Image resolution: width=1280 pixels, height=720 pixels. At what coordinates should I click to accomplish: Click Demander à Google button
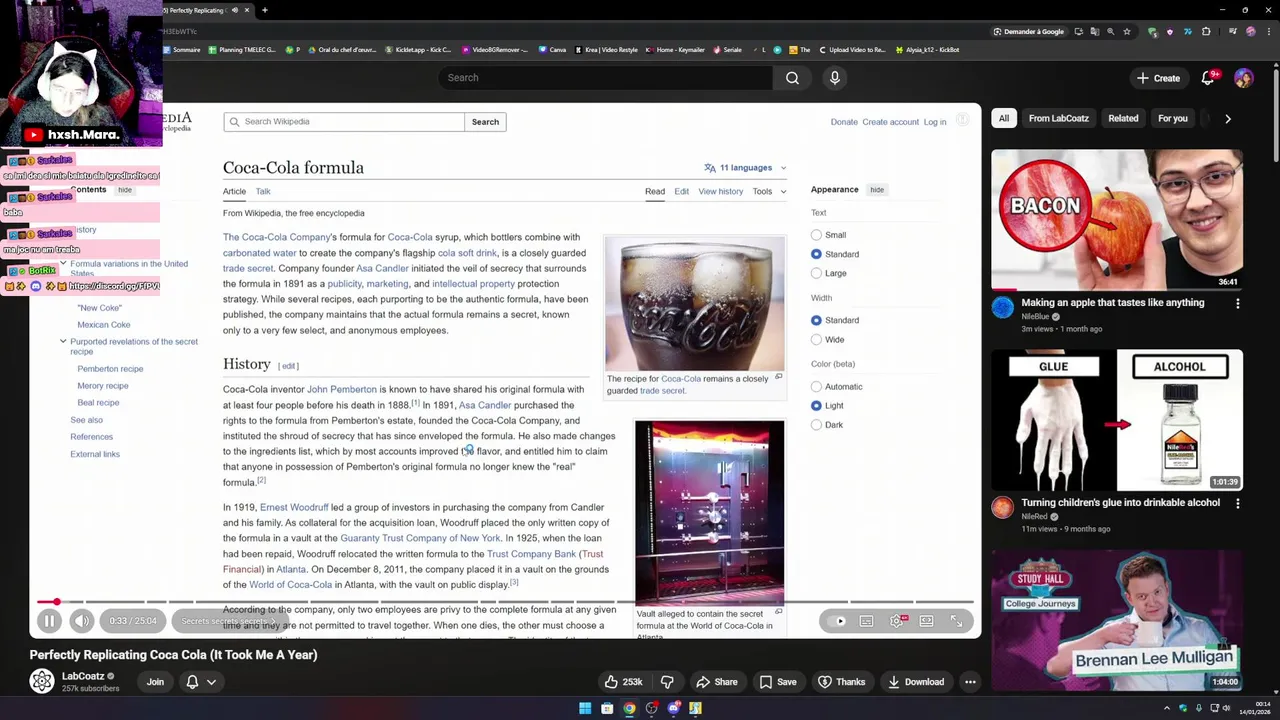point(1028,31)
